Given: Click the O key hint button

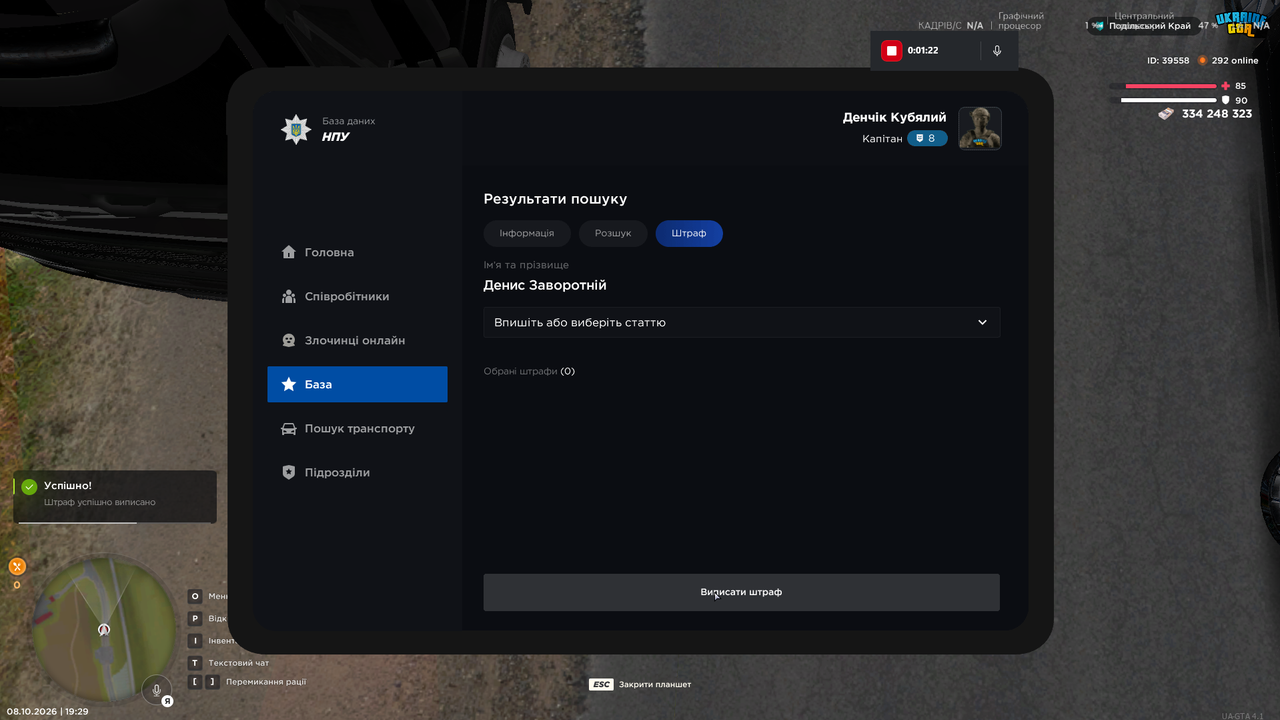Looking at the screenshot, I should point(196,596).
